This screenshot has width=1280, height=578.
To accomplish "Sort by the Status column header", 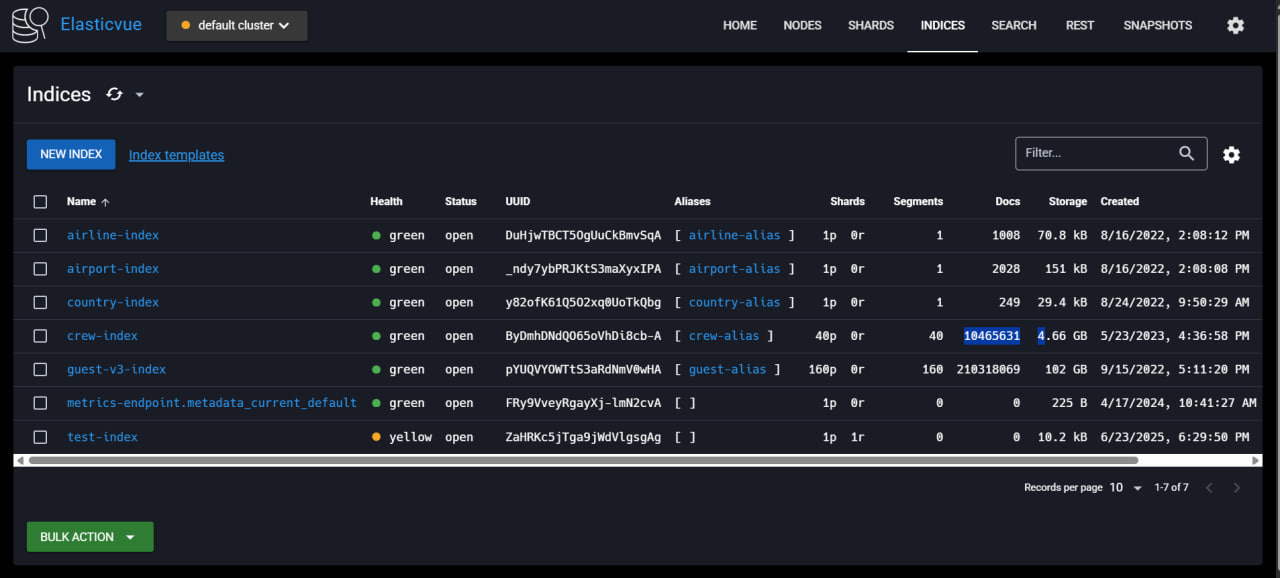I will point(461,202).
